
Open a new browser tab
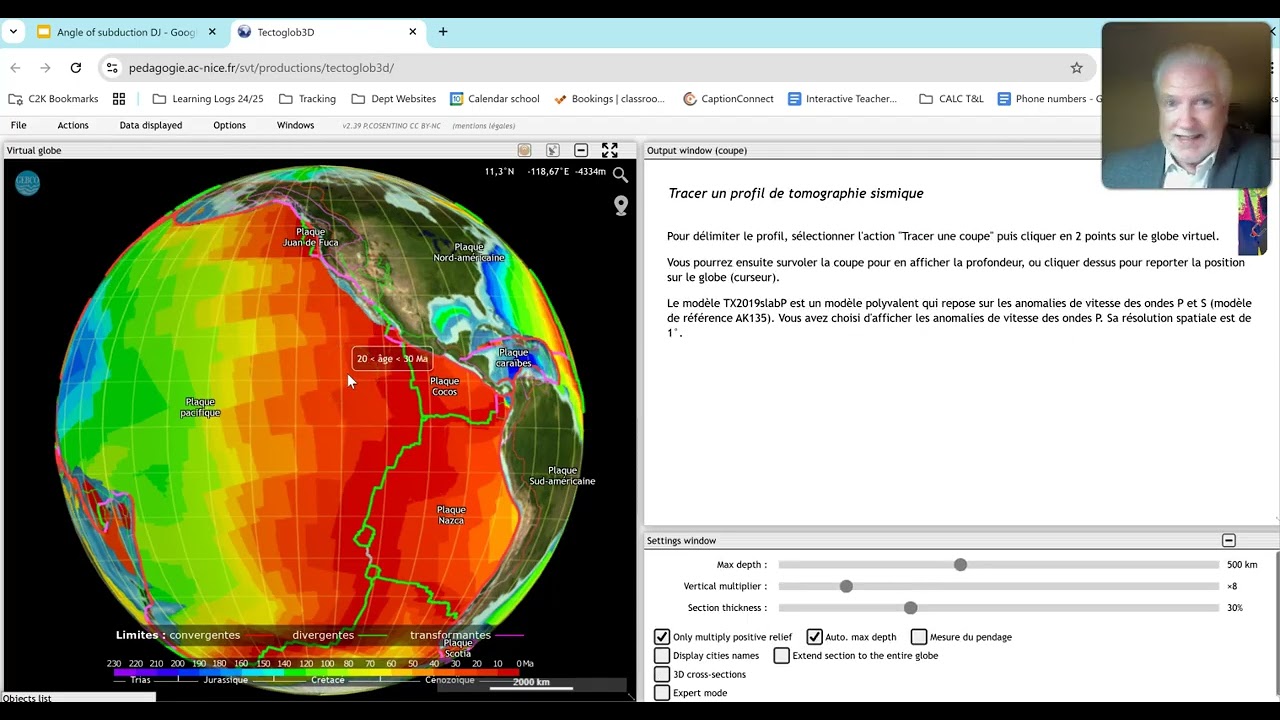tap(443, 32)
